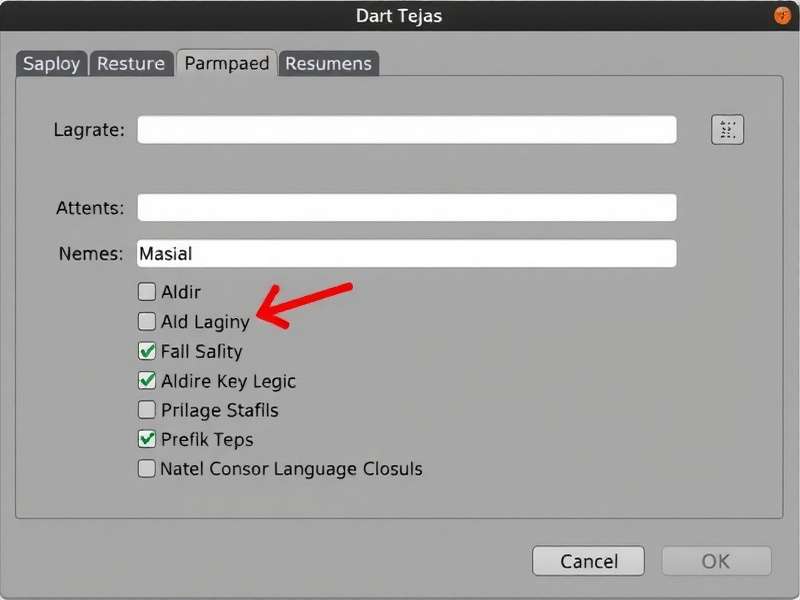Click the grid picker icon beside Lagrate field
Screen dimensions: 800x600
pos(728,128)
